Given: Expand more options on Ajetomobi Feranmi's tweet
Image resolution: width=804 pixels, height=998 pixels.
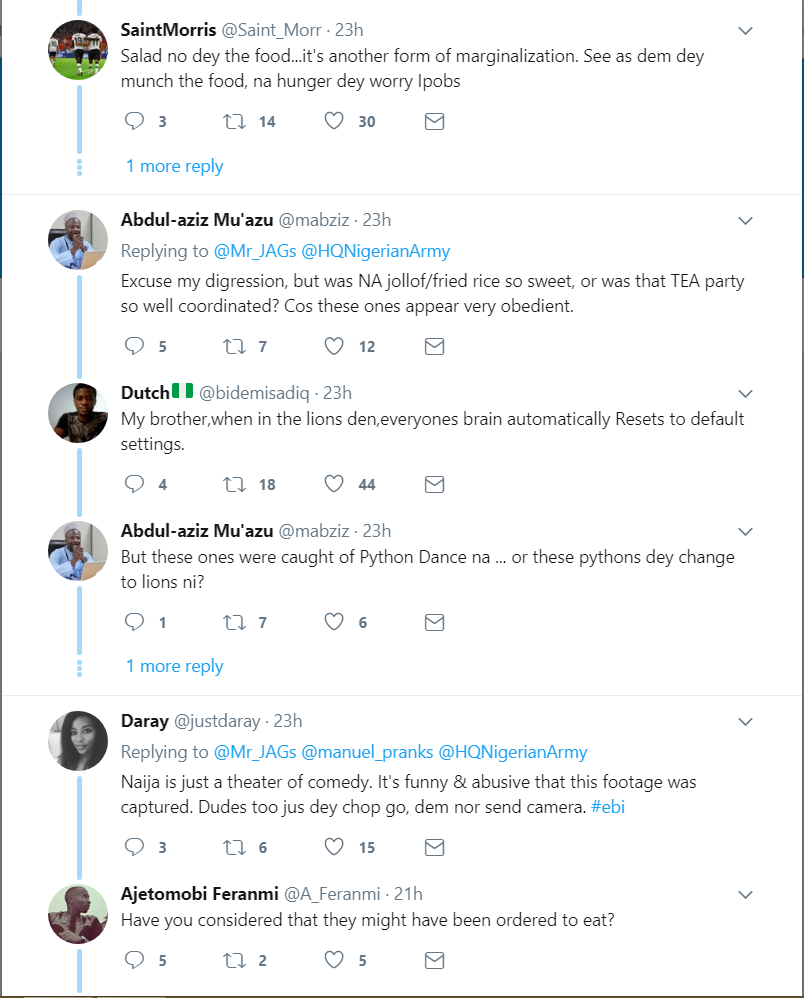Looking at the screenshot, I should (745, 893).
